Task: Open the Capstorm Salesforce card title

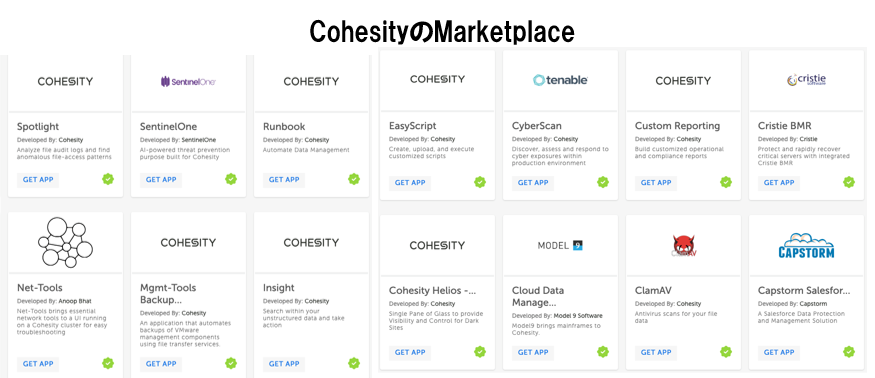Action: click(804, 291)
